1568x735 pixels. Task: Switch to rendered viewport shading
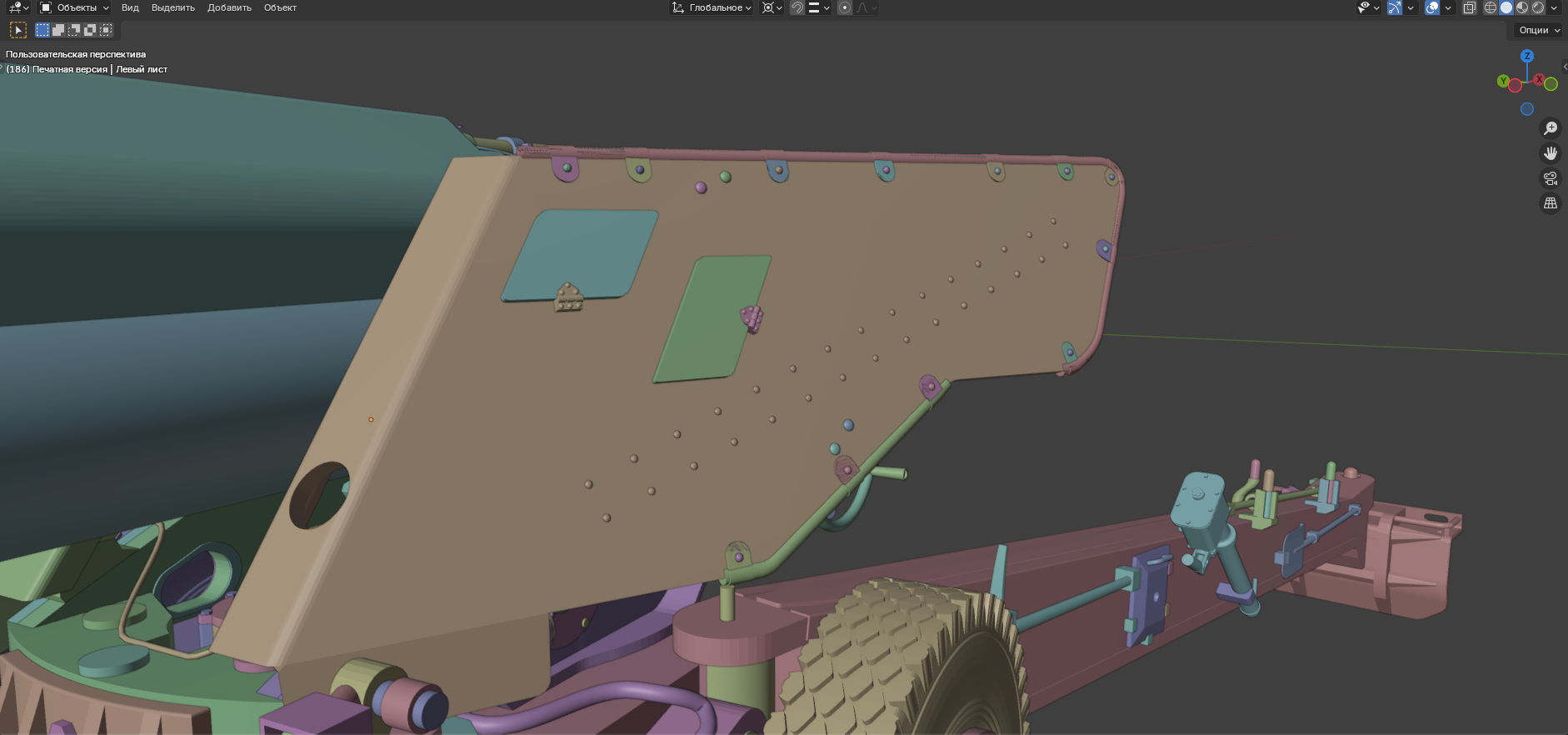[x=1538, y=7]
